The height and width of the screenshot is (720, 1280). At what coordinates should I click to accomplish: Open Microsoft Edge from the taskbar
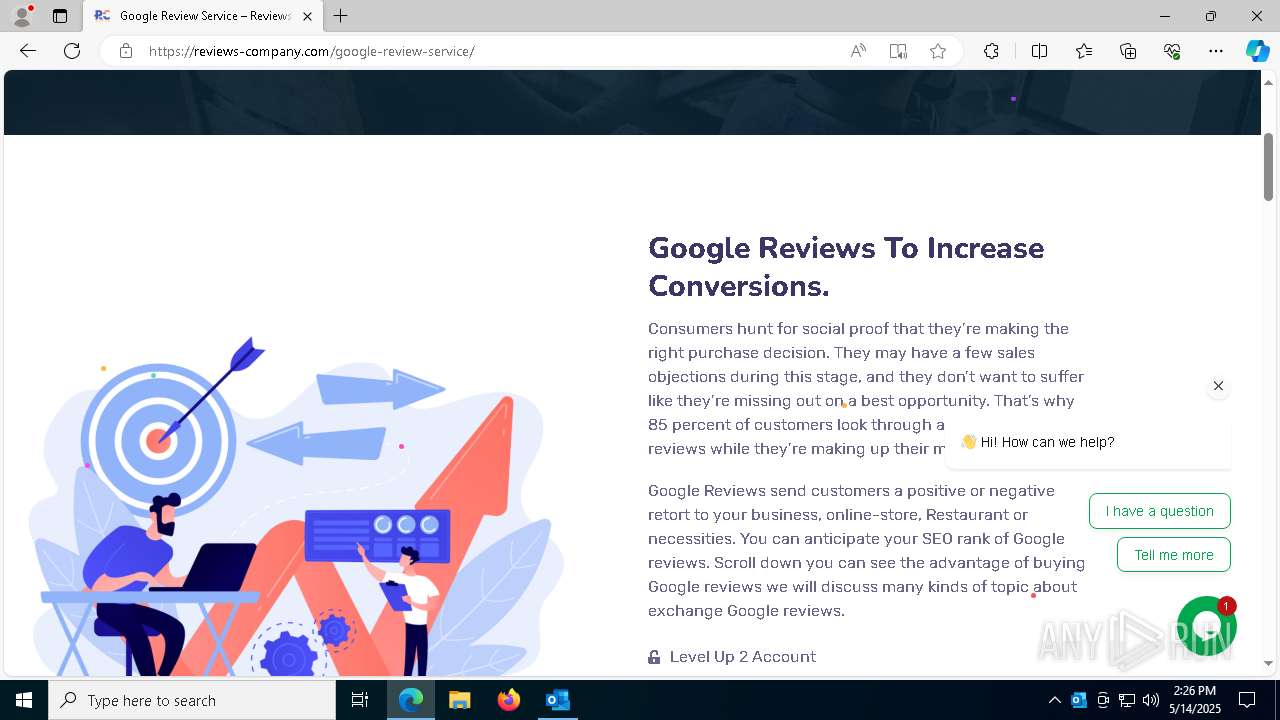point(411,700)
